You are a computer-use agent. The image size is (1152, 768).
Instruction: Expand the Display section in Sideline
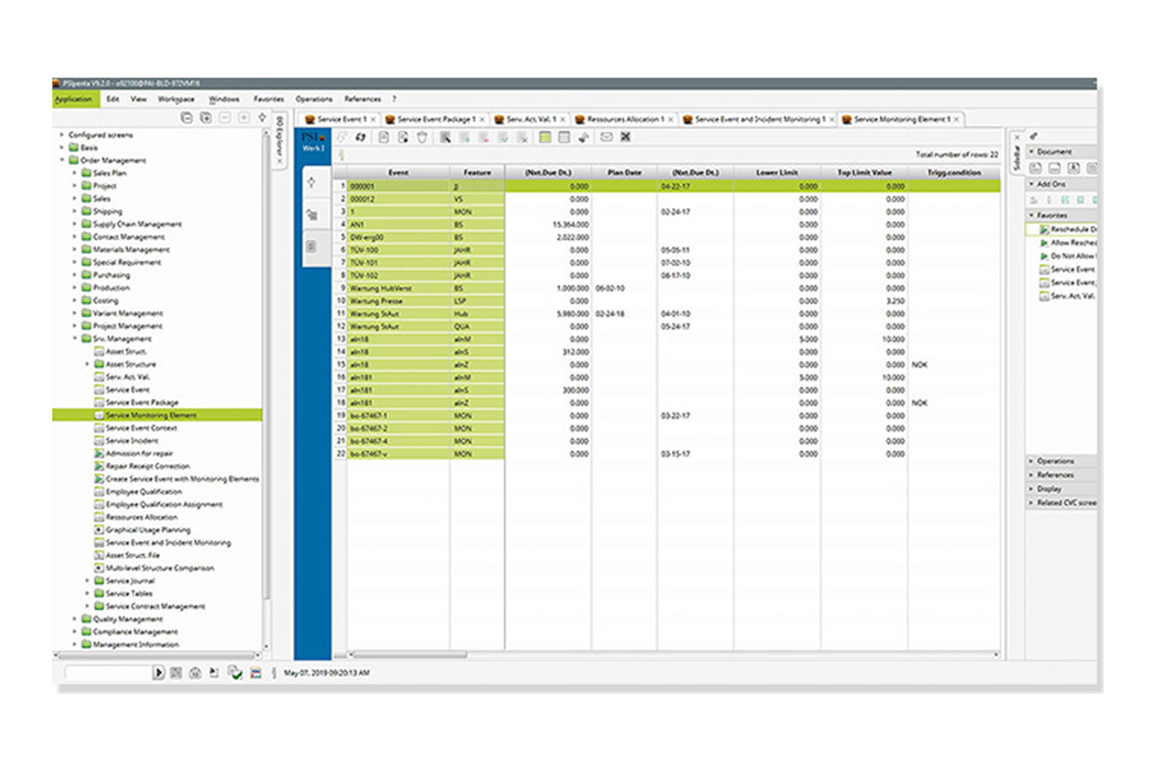pos(1032,489)
